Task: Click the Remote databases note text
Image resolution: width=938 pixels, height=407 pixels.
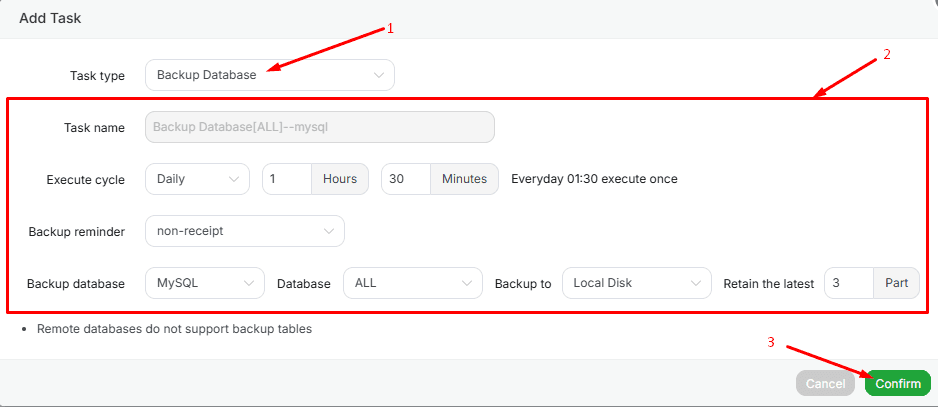Action: tap(174, 328)
